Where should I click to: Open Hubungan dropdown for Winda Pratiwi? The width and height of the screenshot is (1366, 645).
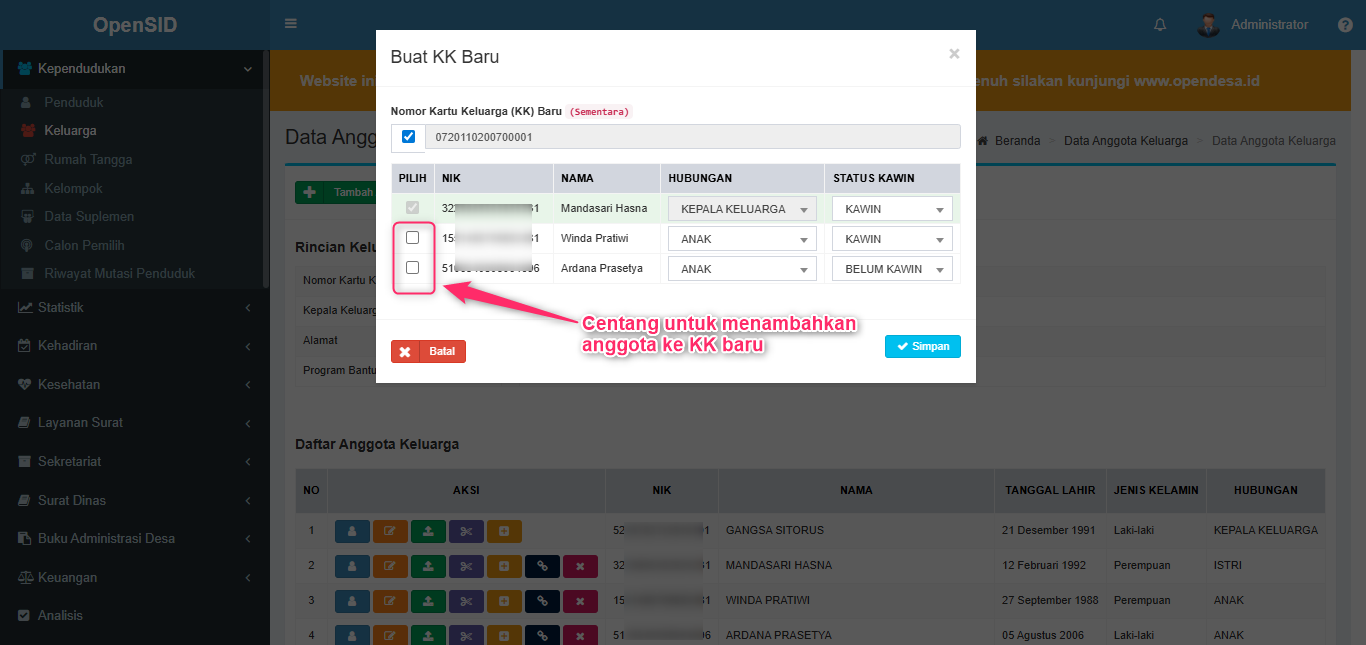click(742, 240)
